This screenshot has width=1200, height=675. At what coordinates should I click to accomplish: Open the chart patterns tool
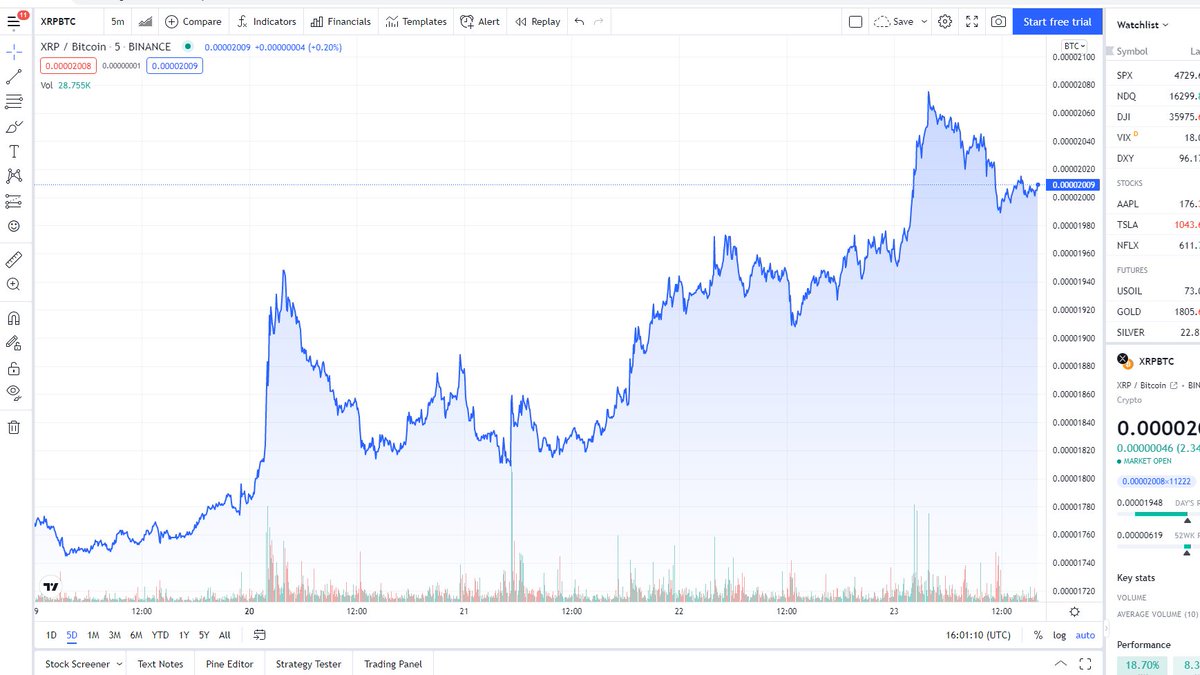click(14, 176)
